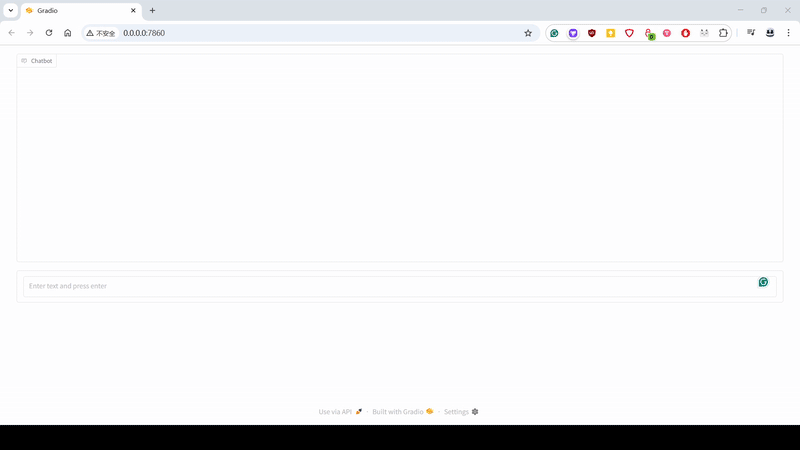This screenshot has width=800, height=450.
Task: Open the browser profile avatar
Action: [770, 33]
